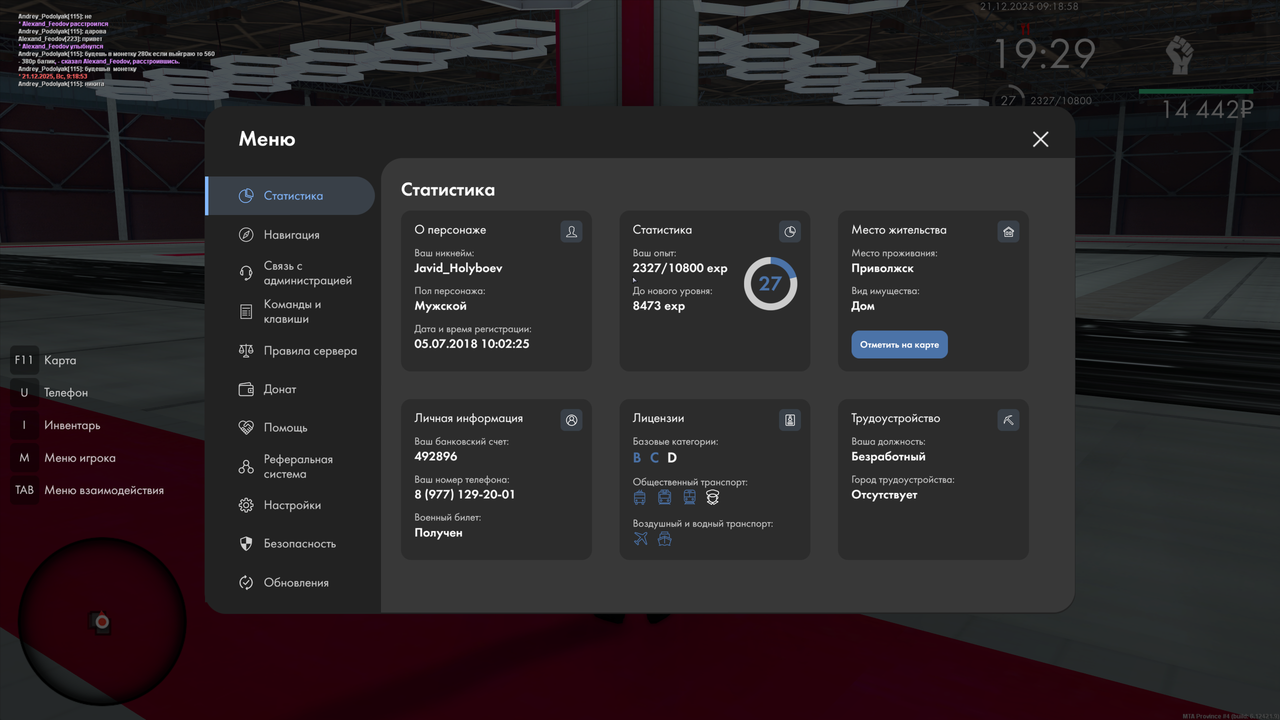Click the 2327/10800 exp value in card
1280x720 pixels.
(x=680, y=268)
